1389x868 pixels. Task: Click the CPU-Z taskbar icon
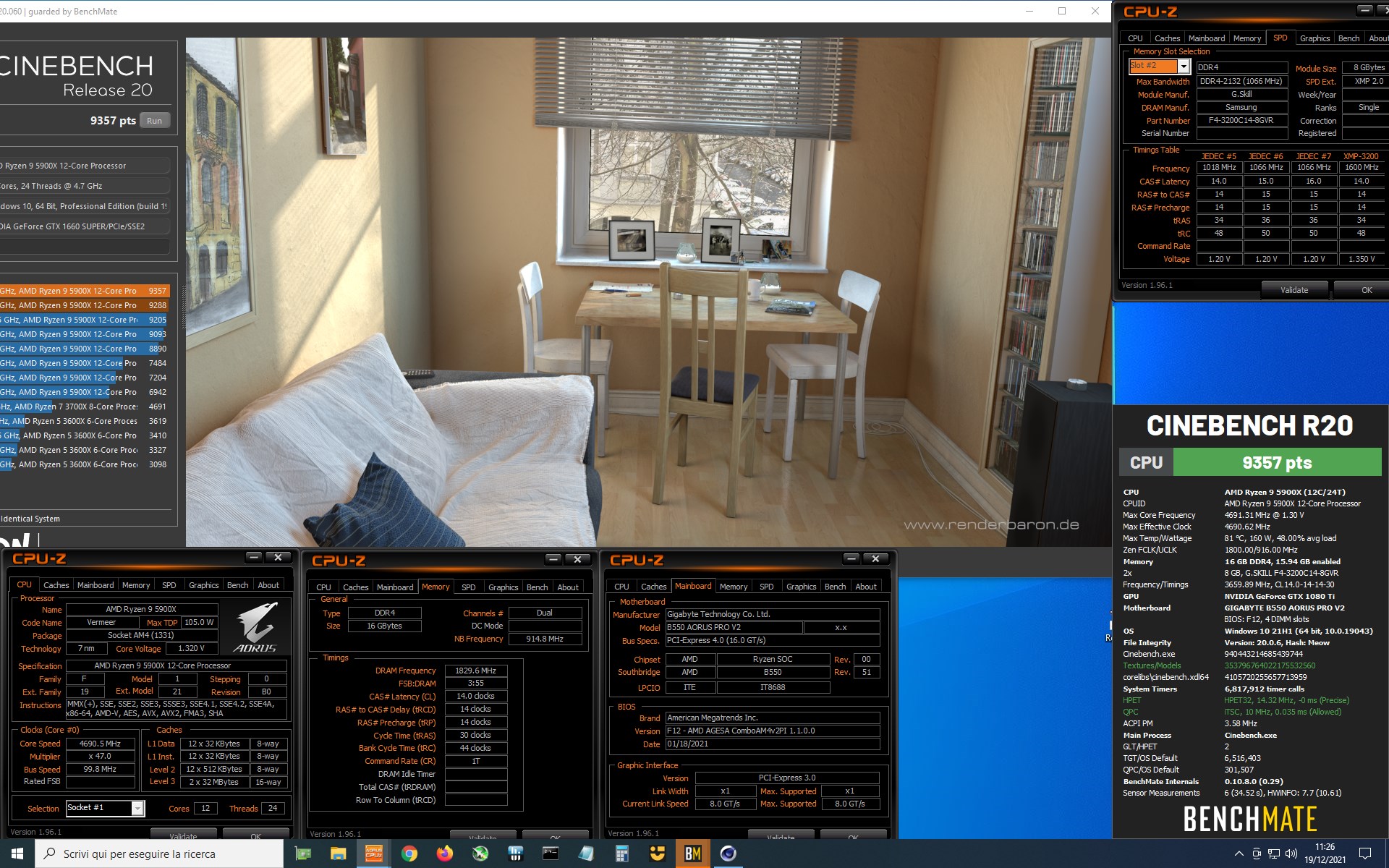(373, 854)
